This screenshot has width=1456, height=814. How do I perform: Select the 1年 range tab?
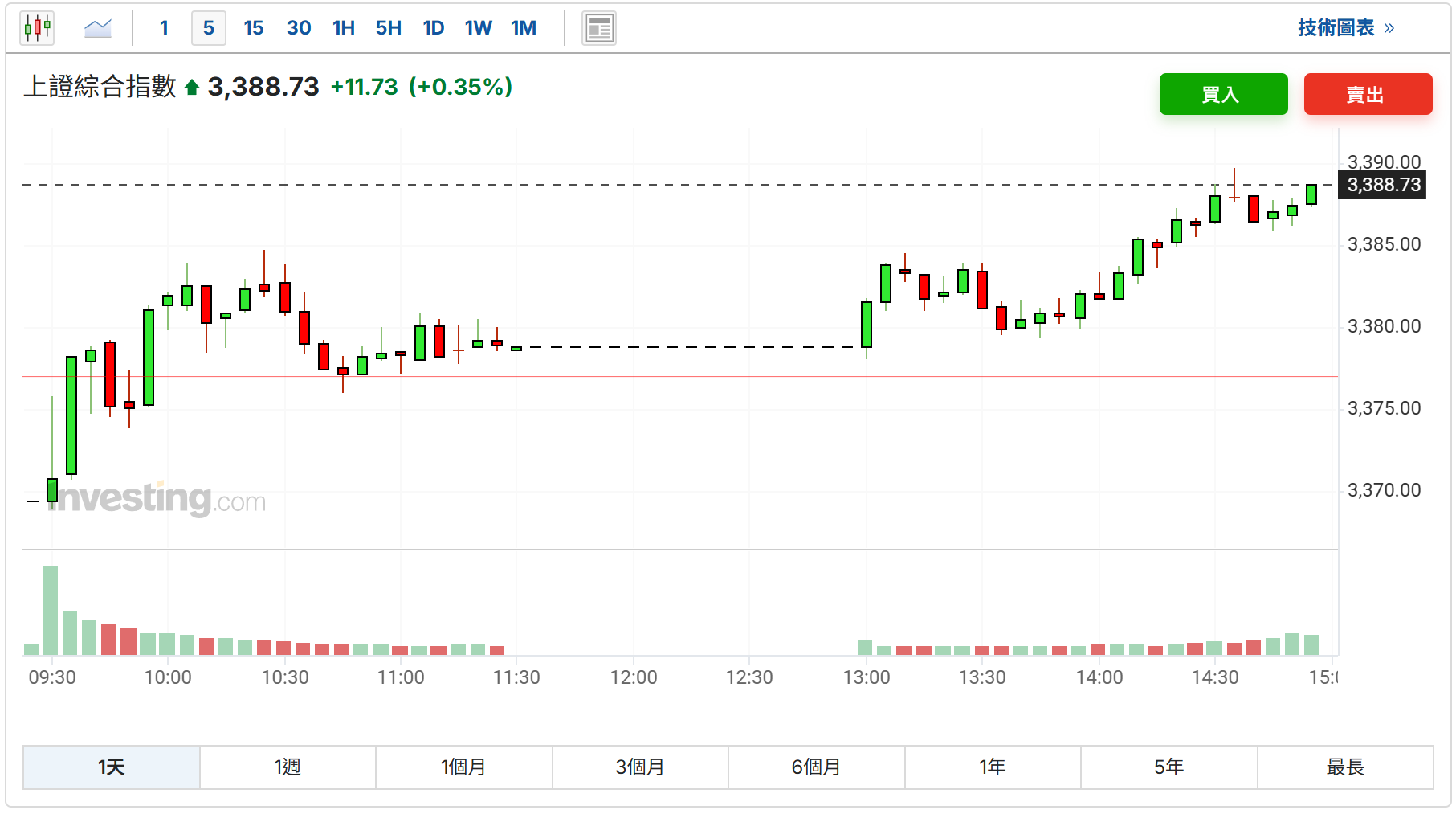pos(993,767)
